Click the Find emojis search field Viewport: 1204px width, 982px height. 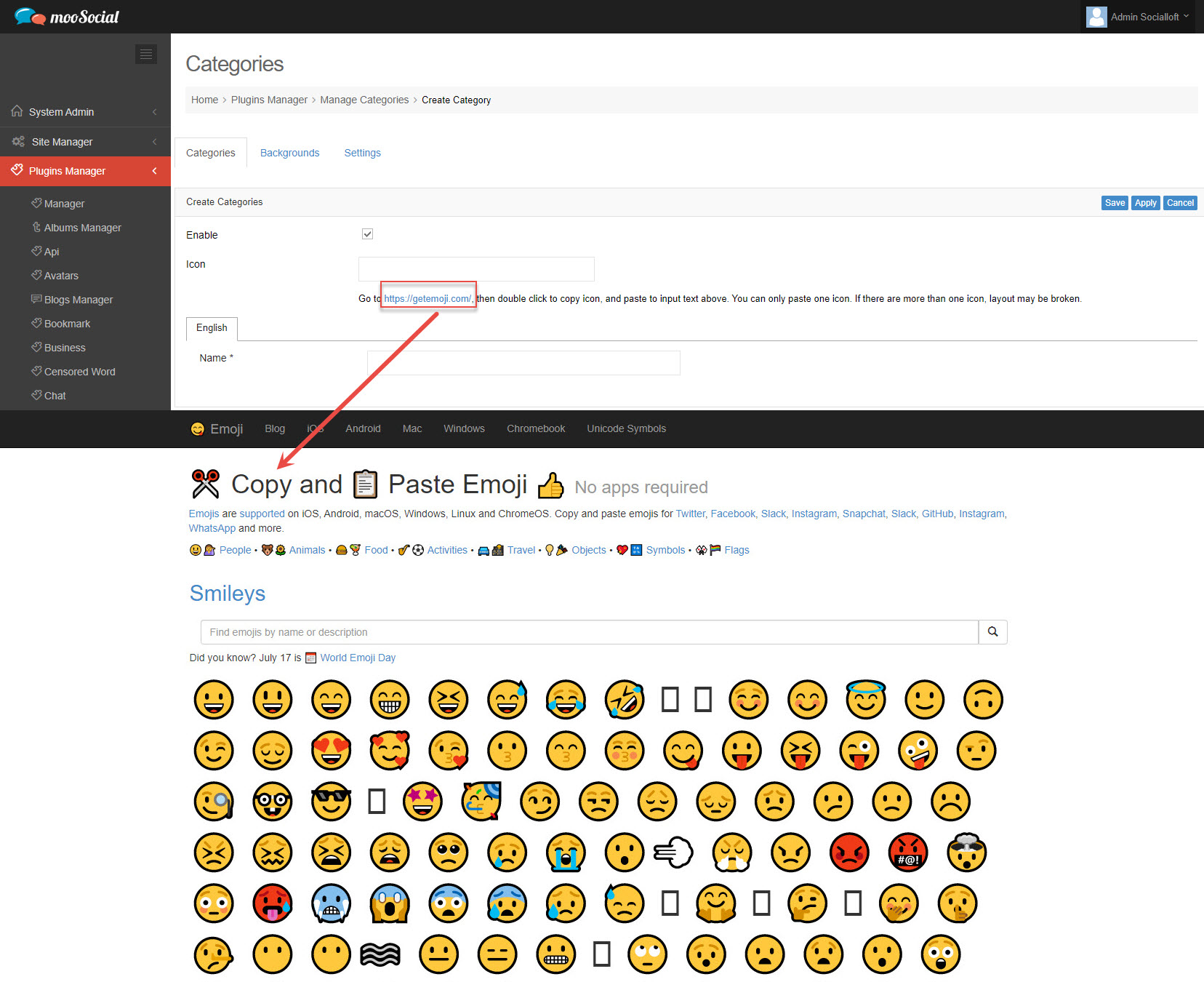589,632
